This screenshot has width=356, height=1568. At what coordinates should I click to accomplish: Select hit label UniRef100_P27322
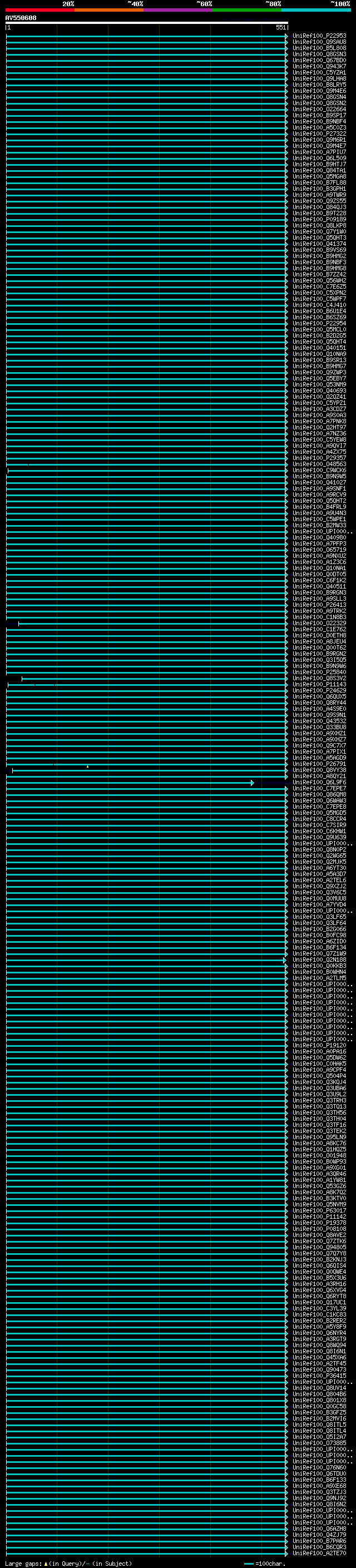(x=319, y=134)
